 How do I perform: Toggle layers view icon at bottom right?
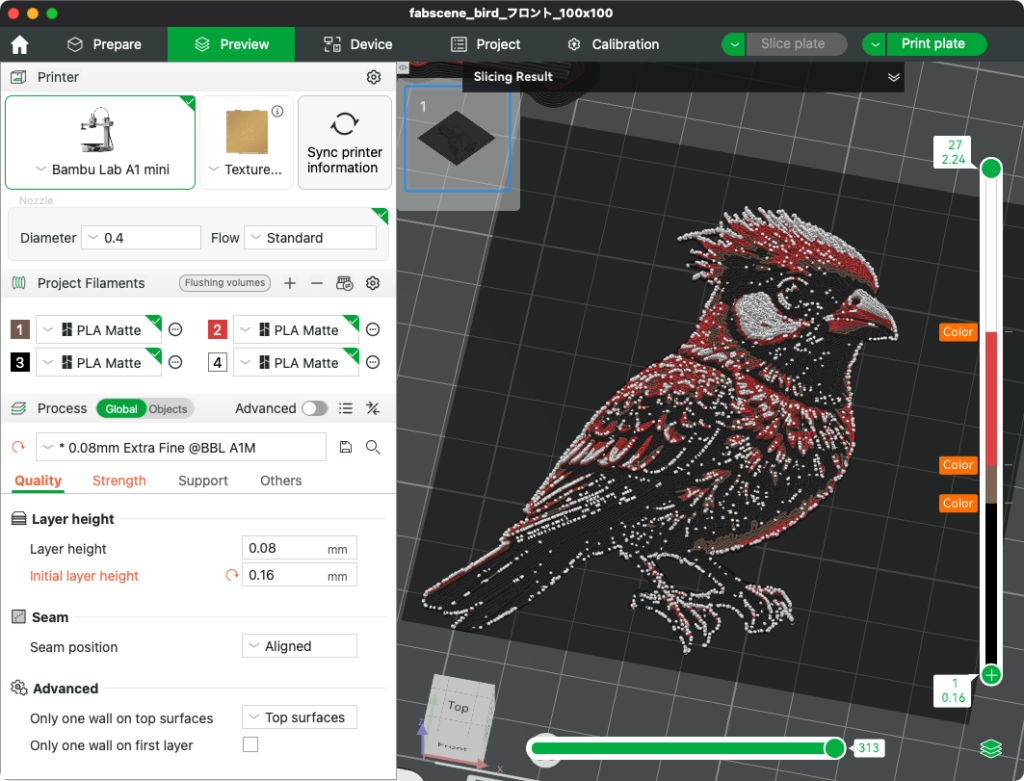991,748
